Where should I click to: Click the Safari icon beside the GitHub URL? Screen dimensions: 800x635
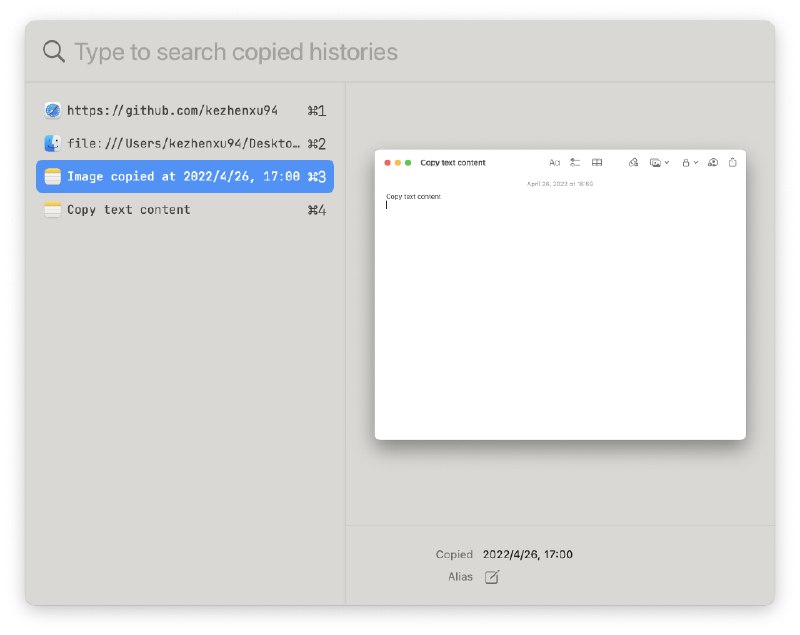pyautogui.click(x=53, y=111)
